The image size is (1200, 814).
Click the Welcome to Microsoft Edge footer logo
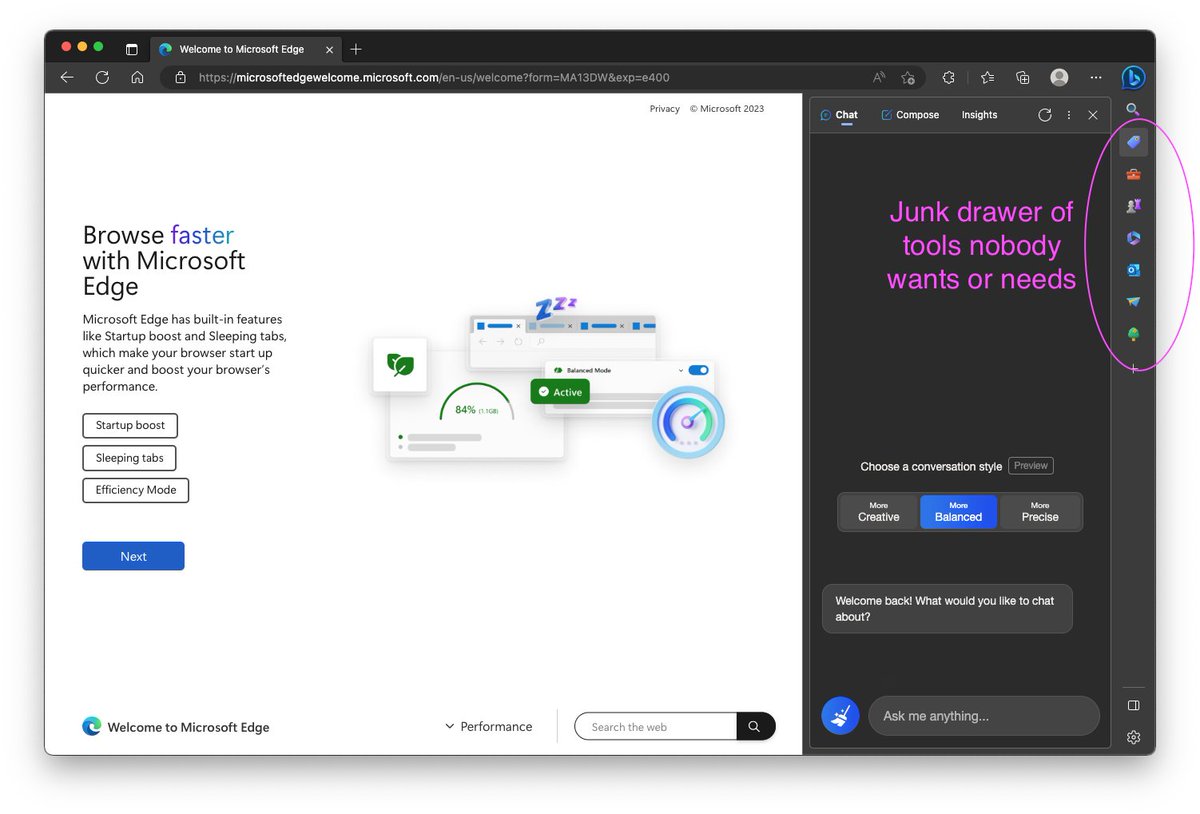point(175,727)
